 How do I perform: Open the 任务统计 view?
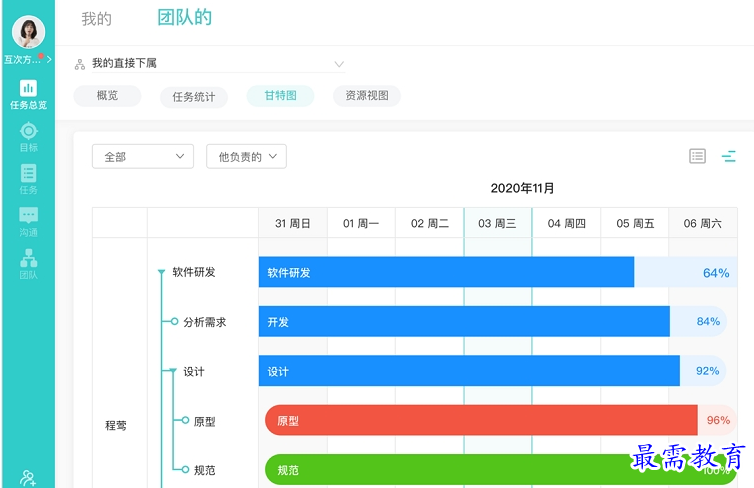click(x=193, y=97)
